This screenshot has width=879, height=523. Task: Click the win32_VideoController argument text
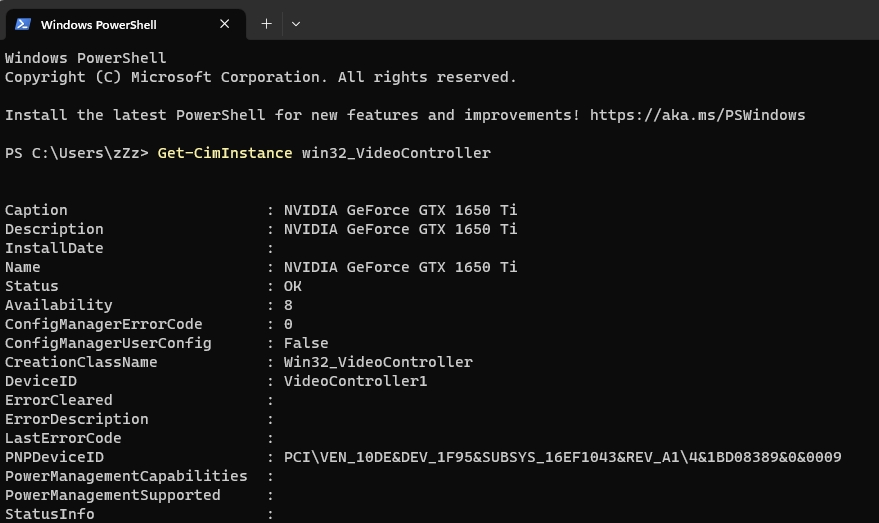(396, 153)
